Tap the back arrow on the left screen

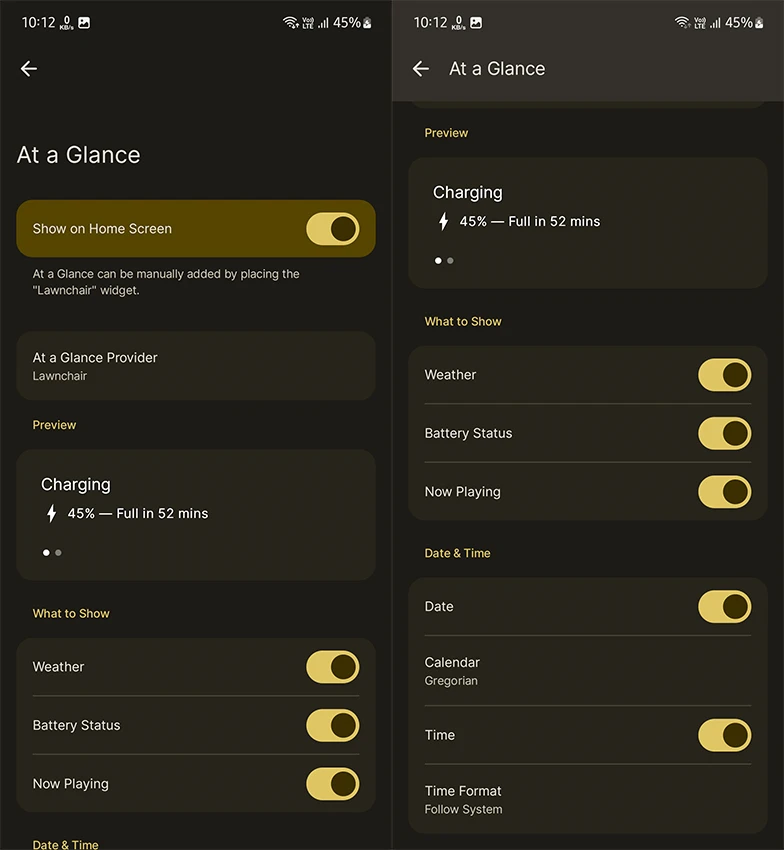coord(28,68)
